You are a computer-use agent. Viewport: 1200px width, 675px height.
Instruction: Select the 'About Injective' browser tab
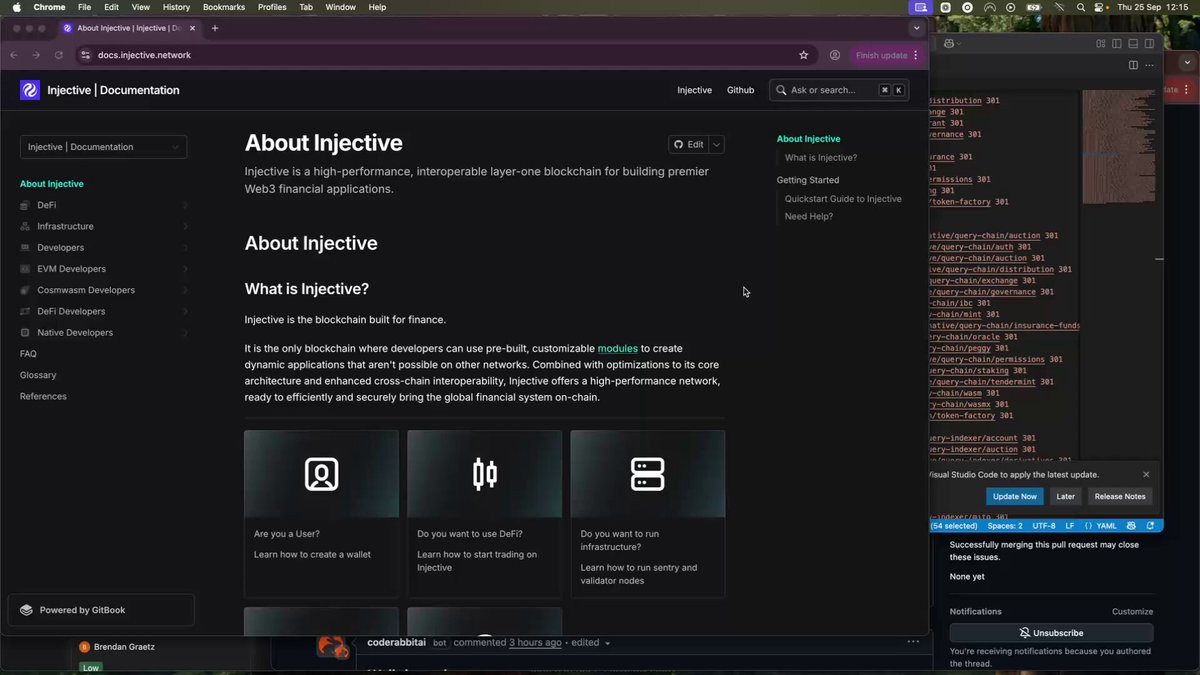pyautogui.click(x=129, y=28)
